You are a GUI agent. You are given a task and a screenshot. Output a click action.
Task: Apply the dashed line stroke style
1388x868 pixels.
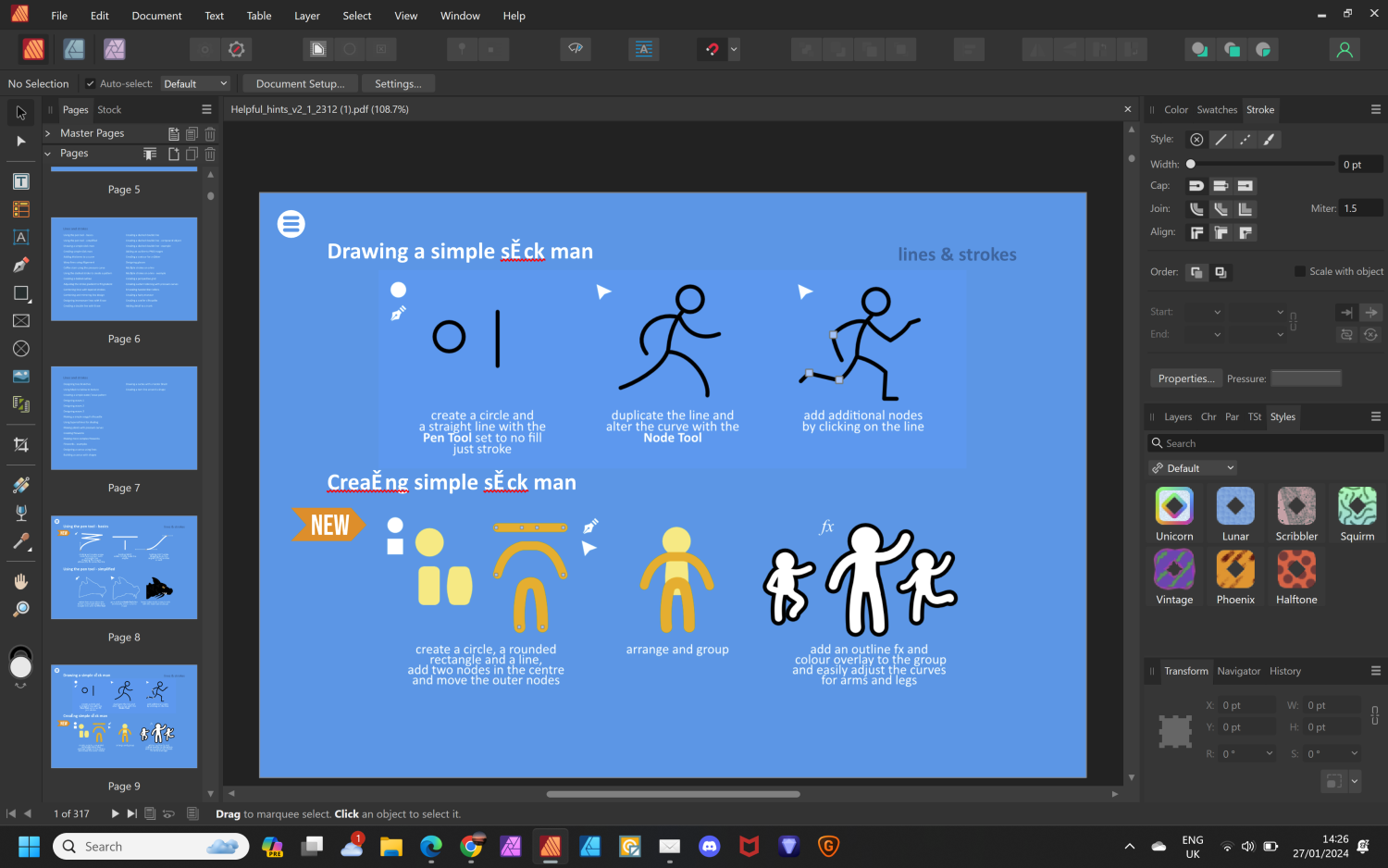(x=1245, y=139)
